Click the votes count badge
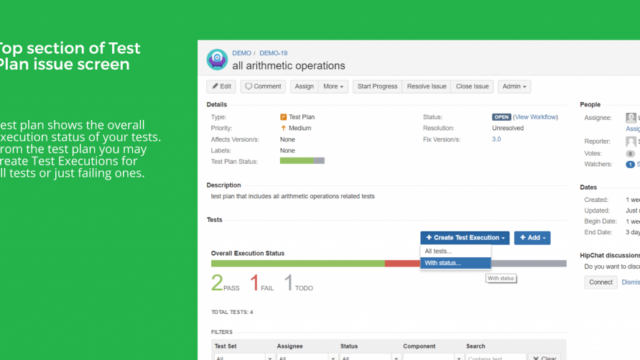 pyautogui.click(x=630, y=154)
